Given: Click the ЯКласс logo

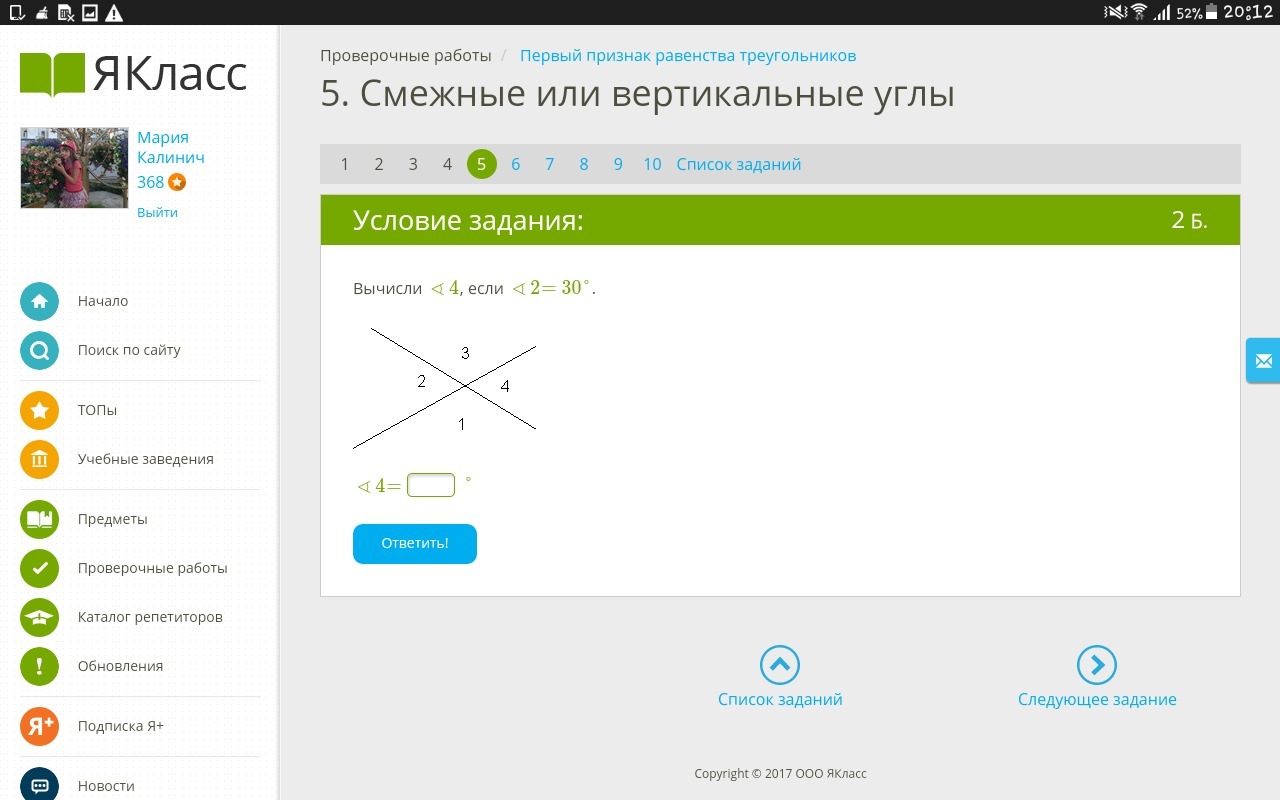Looking at the screenshot, I should [133, 74].
